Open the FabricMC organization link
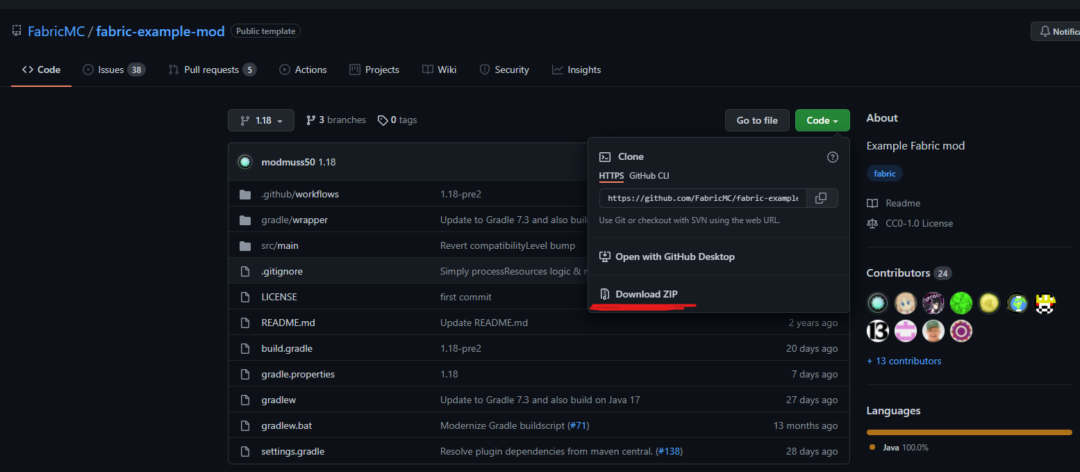Image resolution: width=1080 pixels, height=472 pixels. (x=56, y=31)
